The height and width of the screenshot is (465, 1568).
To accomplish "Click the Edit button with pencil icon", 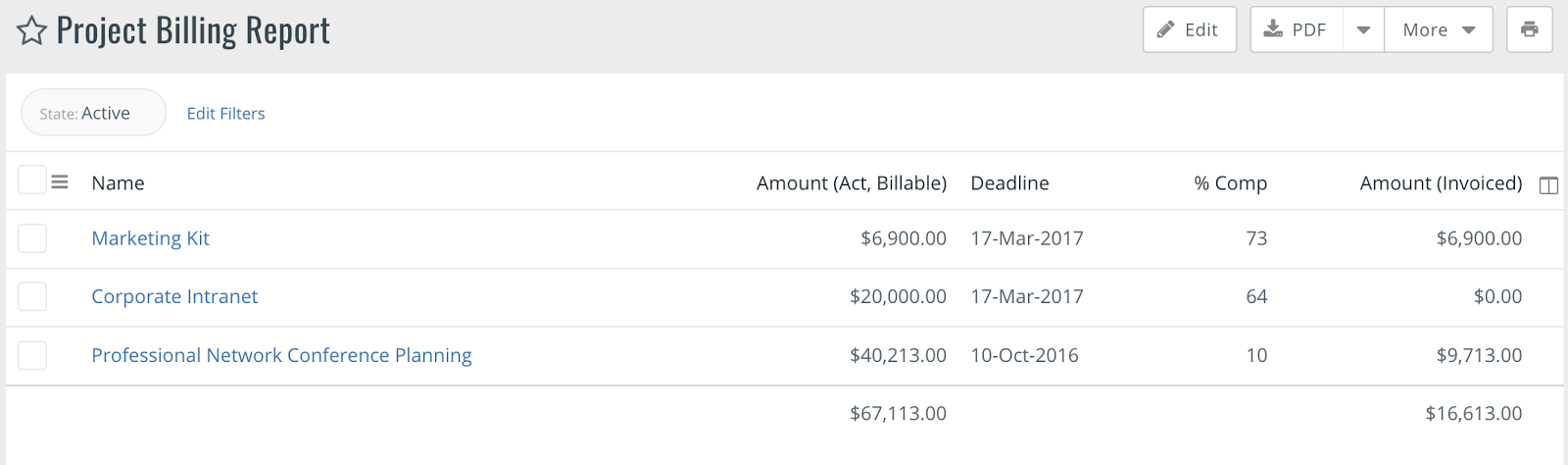I will tap(1189, 29).
